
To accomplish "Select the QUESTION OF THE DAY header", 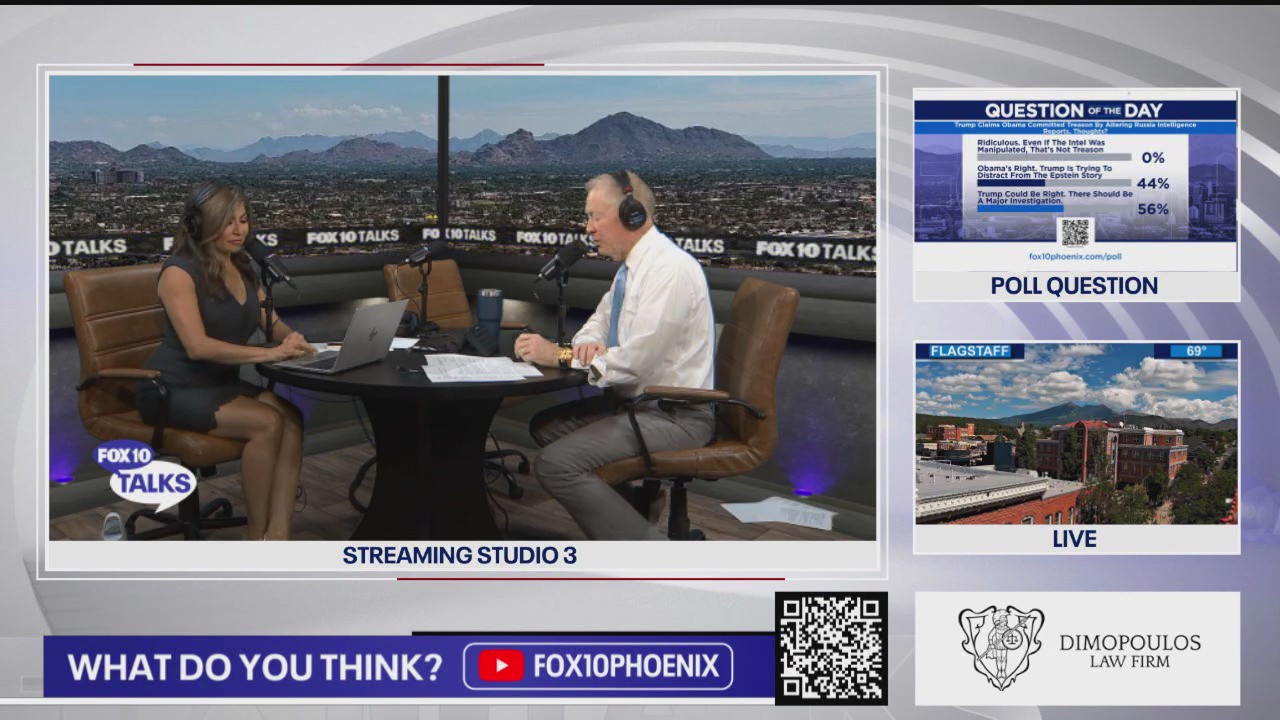I will (x=1075, y=110).
